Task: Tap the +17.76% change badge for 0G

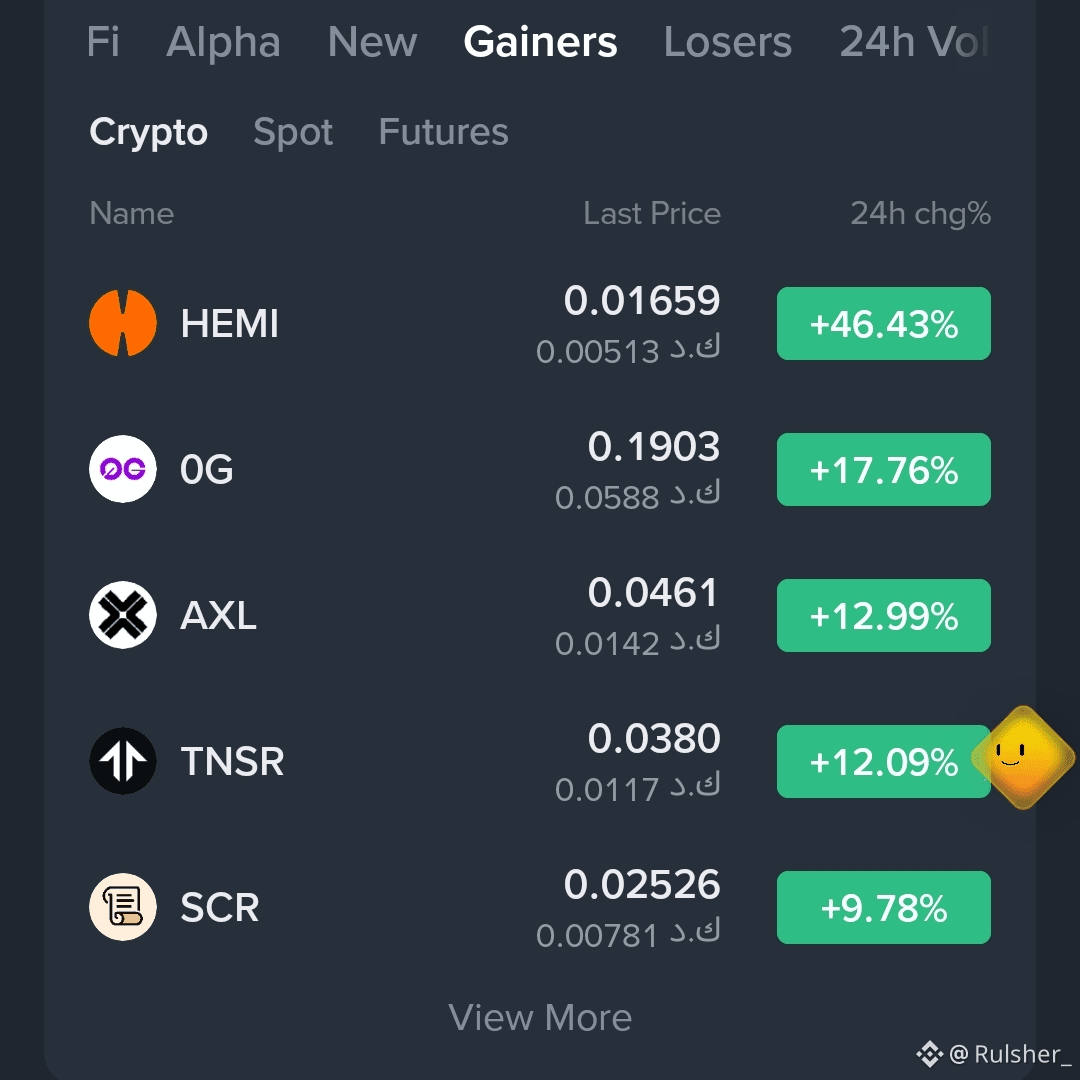Action: pyautogui.click(x=884, y=470)
